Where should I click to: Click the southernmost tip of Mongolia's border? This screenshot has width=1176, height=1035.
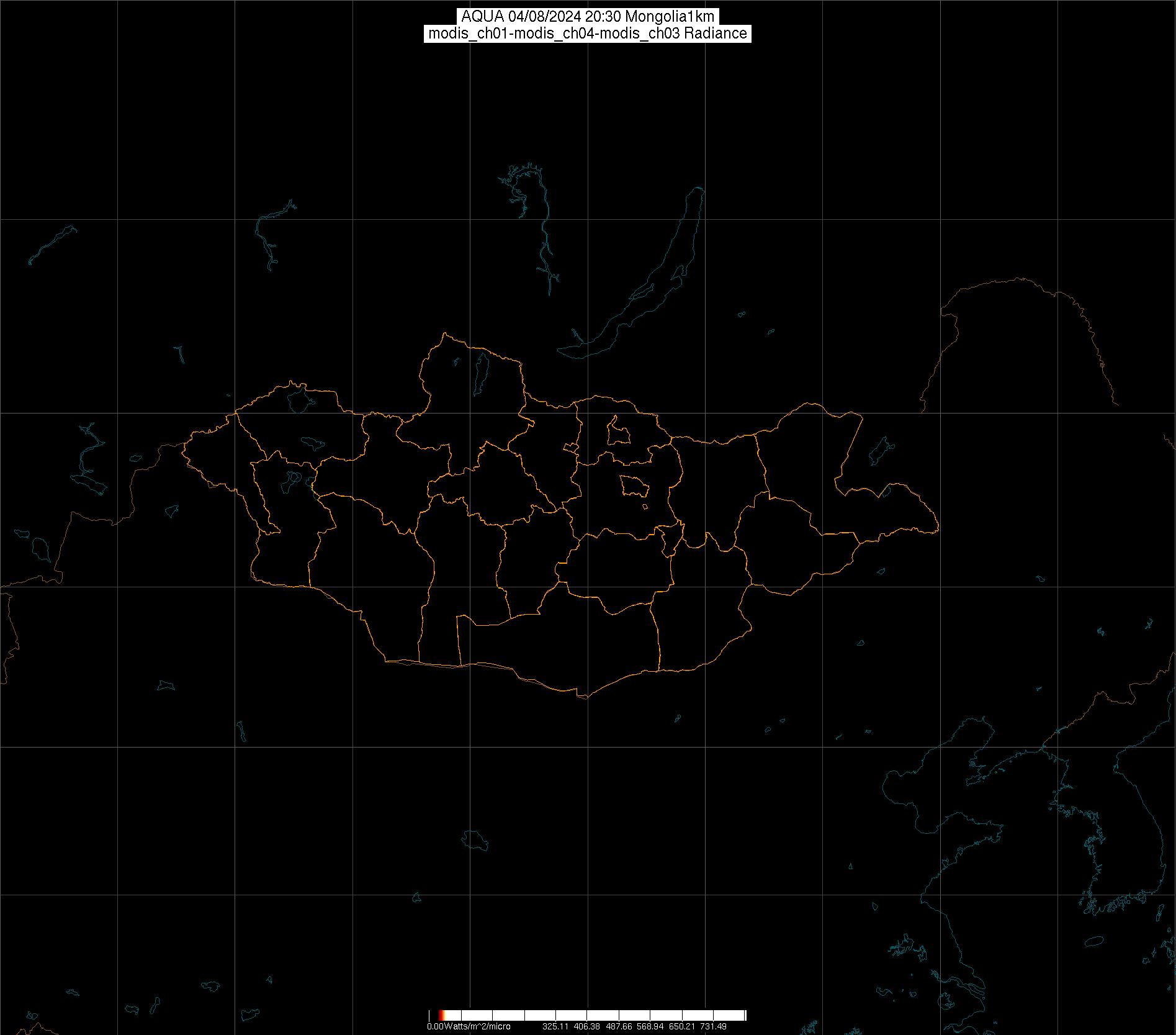tap(583, 697)
